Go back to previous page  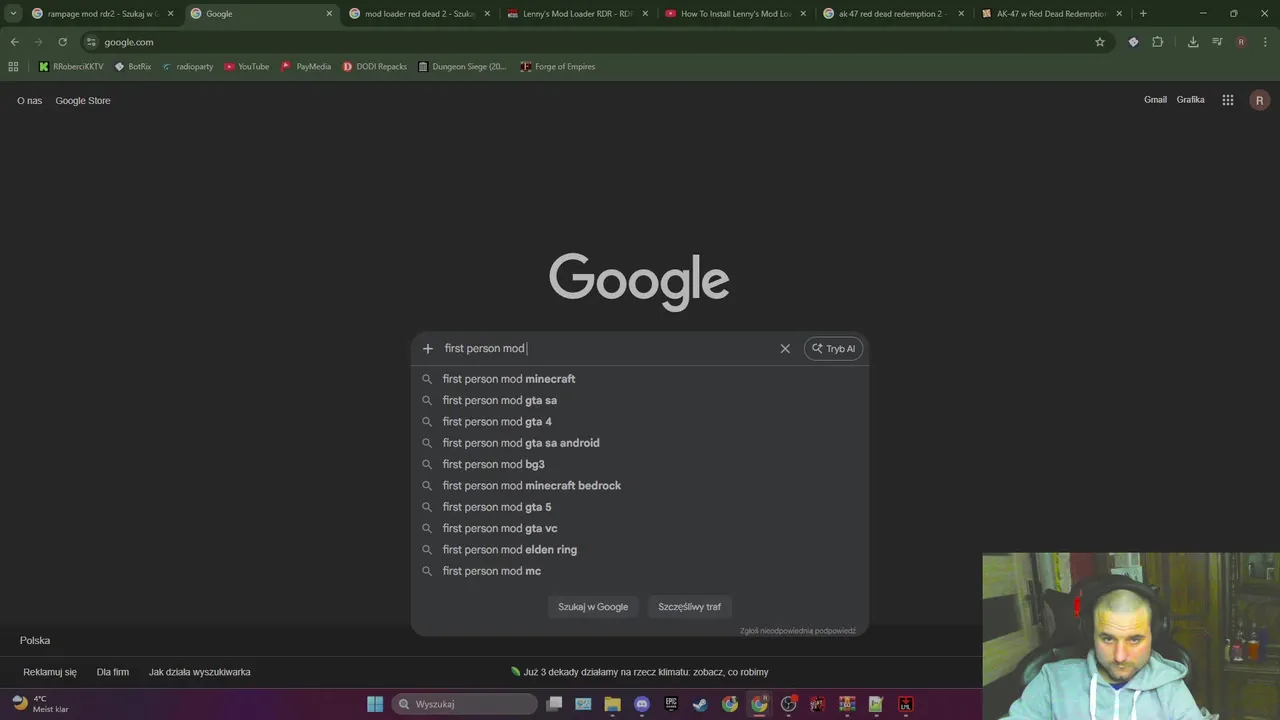[14, 42]
